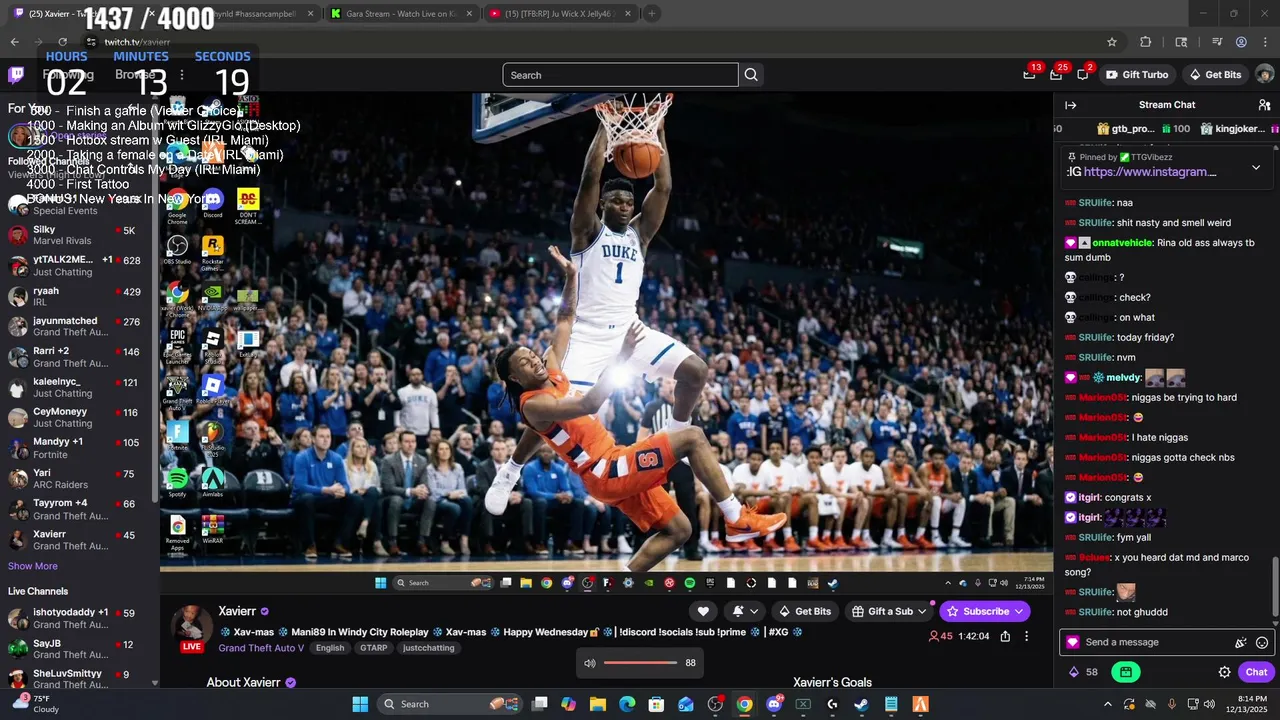Open the notifications inbox showing 25
This screenshot has height=720, width=1280.
(1056, 75)
